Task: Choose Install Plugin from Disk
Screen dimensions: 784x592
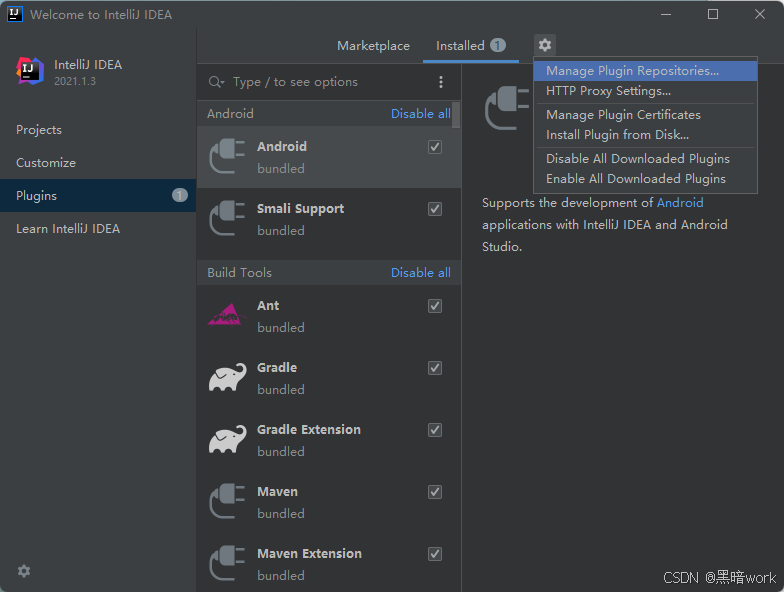Action: 645,135
